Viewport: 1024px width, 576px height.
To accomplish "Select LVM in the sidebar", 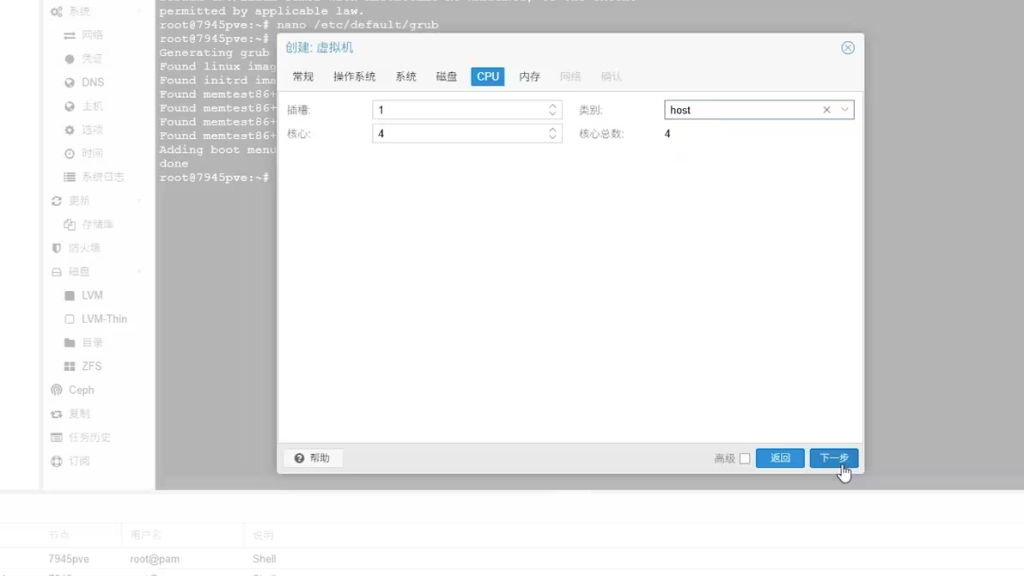I will pos(92,295).
